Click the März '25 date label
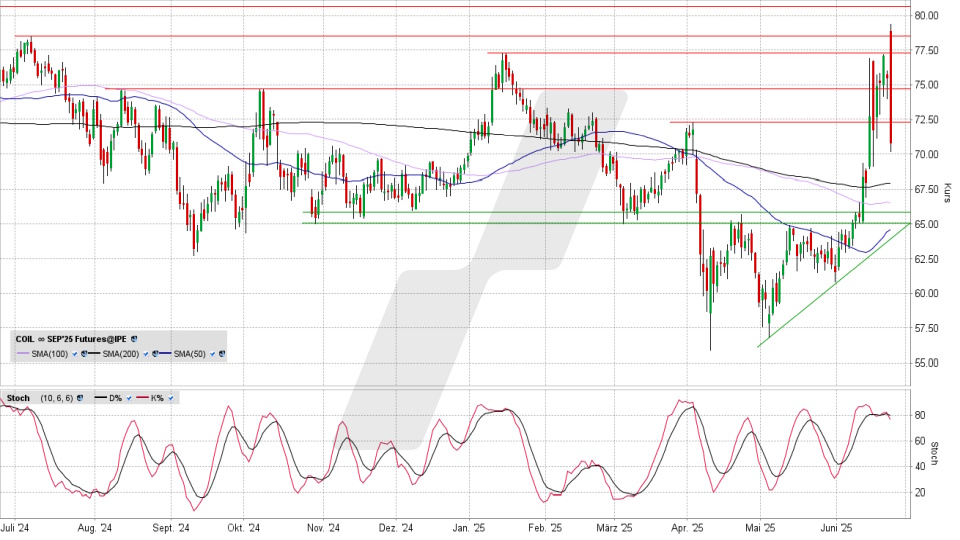The height and width of the screenshot is (540, 960). click(614, 528)
